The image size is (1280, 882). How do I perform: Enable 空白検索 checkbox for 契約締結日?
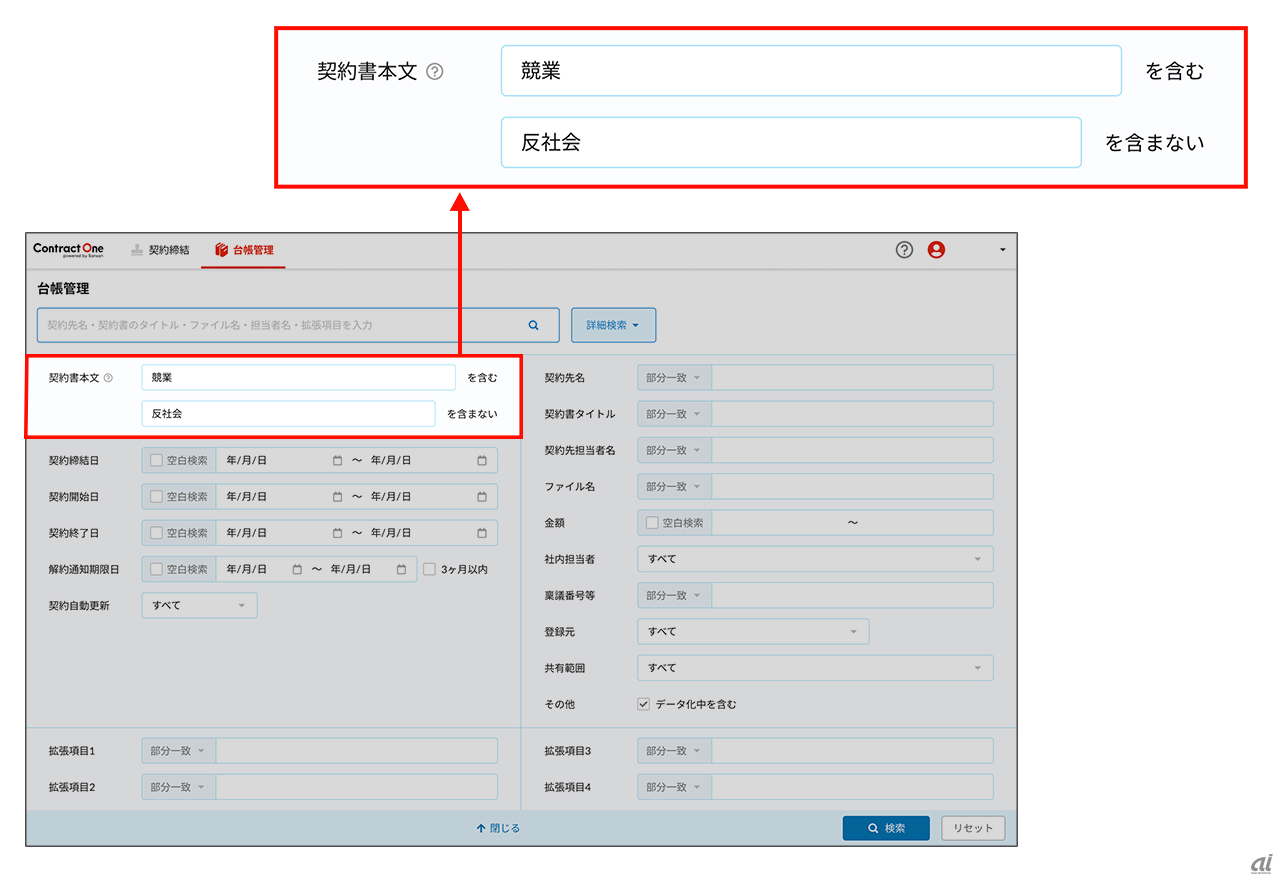click(156, 461)
